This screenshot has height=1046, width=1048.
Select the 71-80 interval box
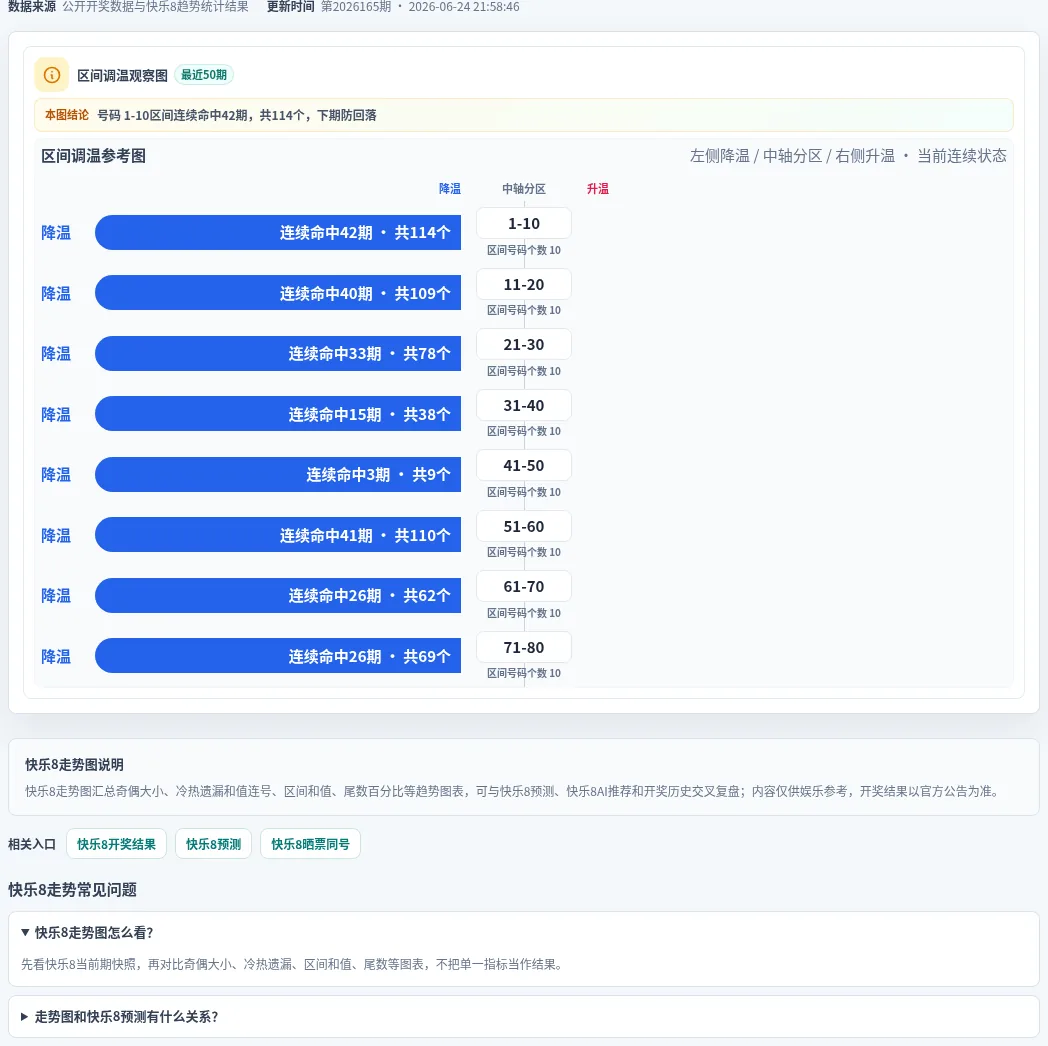click(524, 647)
